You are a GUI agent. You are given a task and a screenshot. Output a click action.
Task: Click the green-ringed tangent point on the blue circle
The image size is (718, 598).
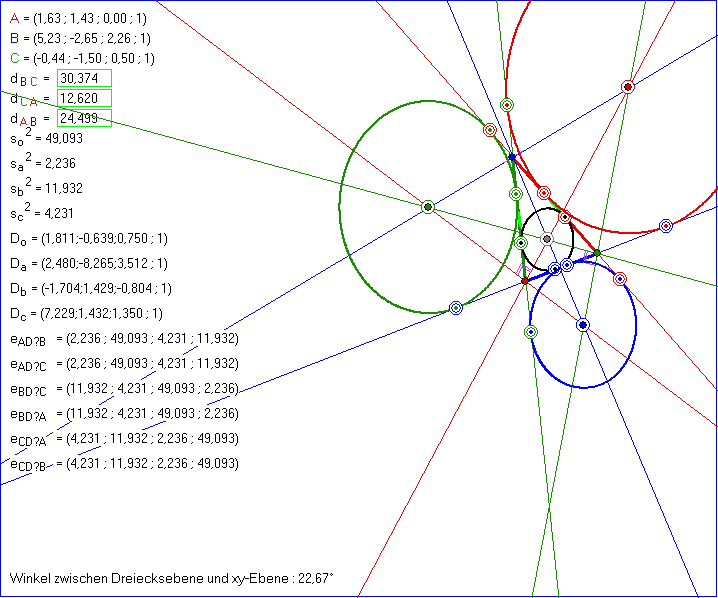pos(531,332)
